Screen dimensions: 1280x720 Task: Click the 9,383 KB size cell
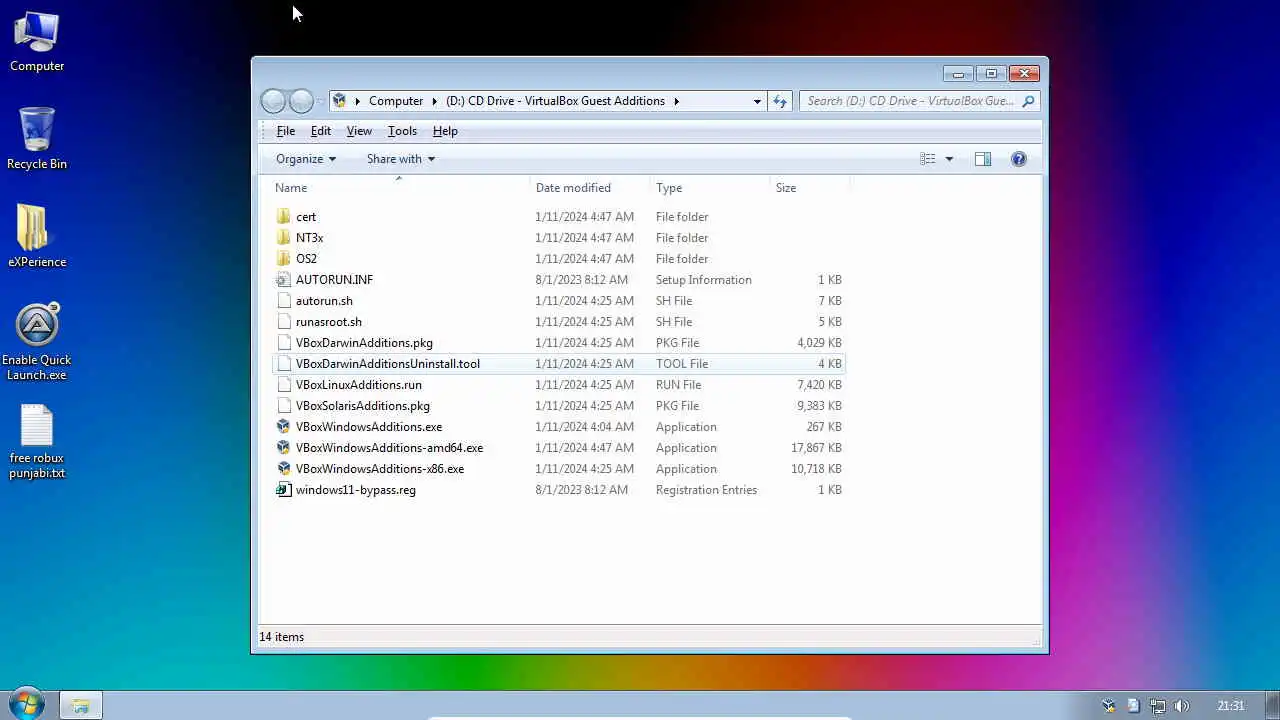(x=819, y=406)
